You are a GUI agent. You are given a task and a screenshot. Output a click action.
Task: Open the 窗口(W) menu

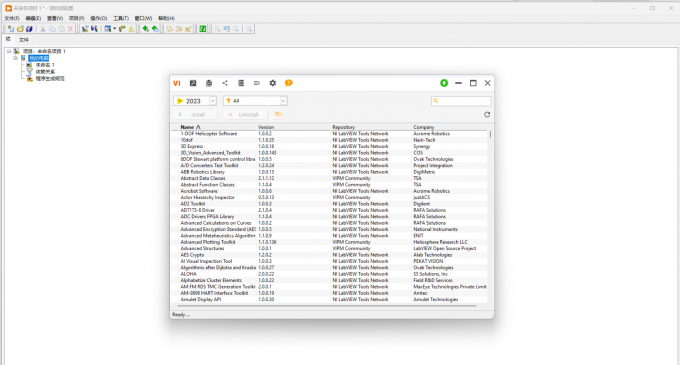143,18
